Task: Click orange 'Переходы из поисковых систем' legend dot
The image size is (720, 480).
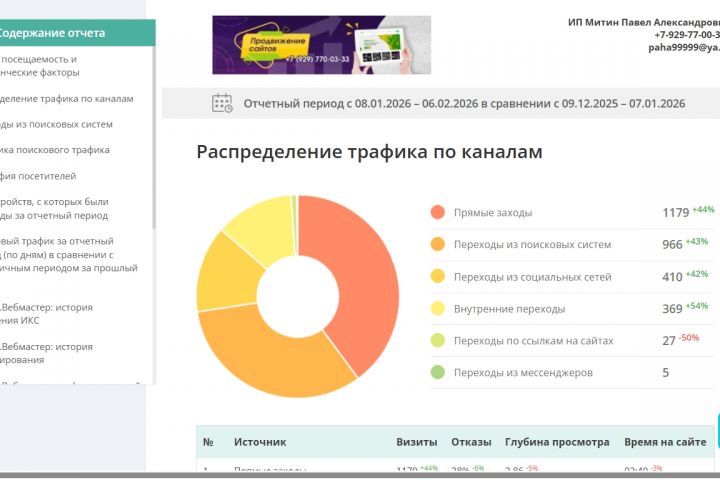Action: tap(438, 244)
